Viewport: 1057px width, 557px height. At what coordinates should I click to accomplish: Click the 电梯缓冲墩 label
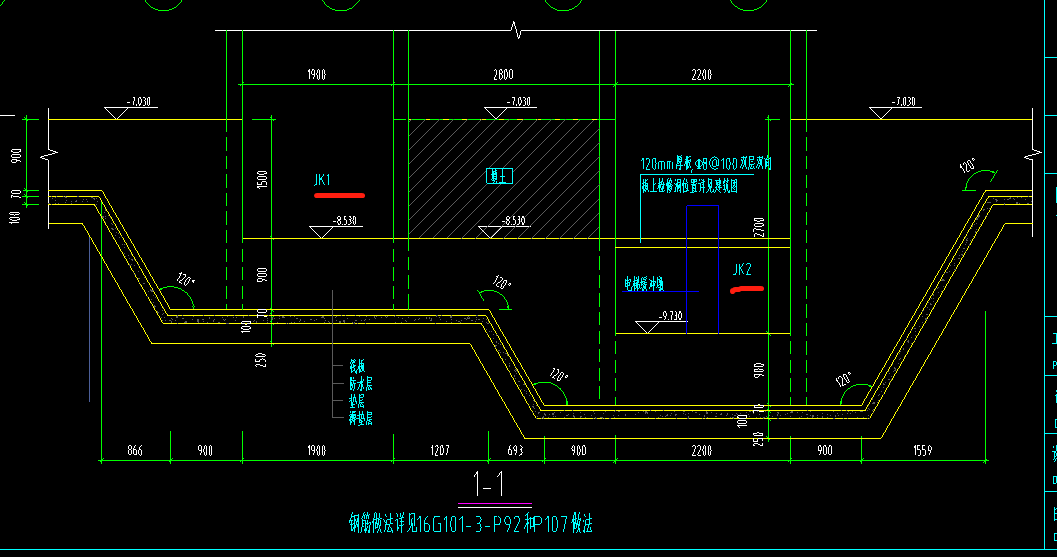[x=644, y=284]
